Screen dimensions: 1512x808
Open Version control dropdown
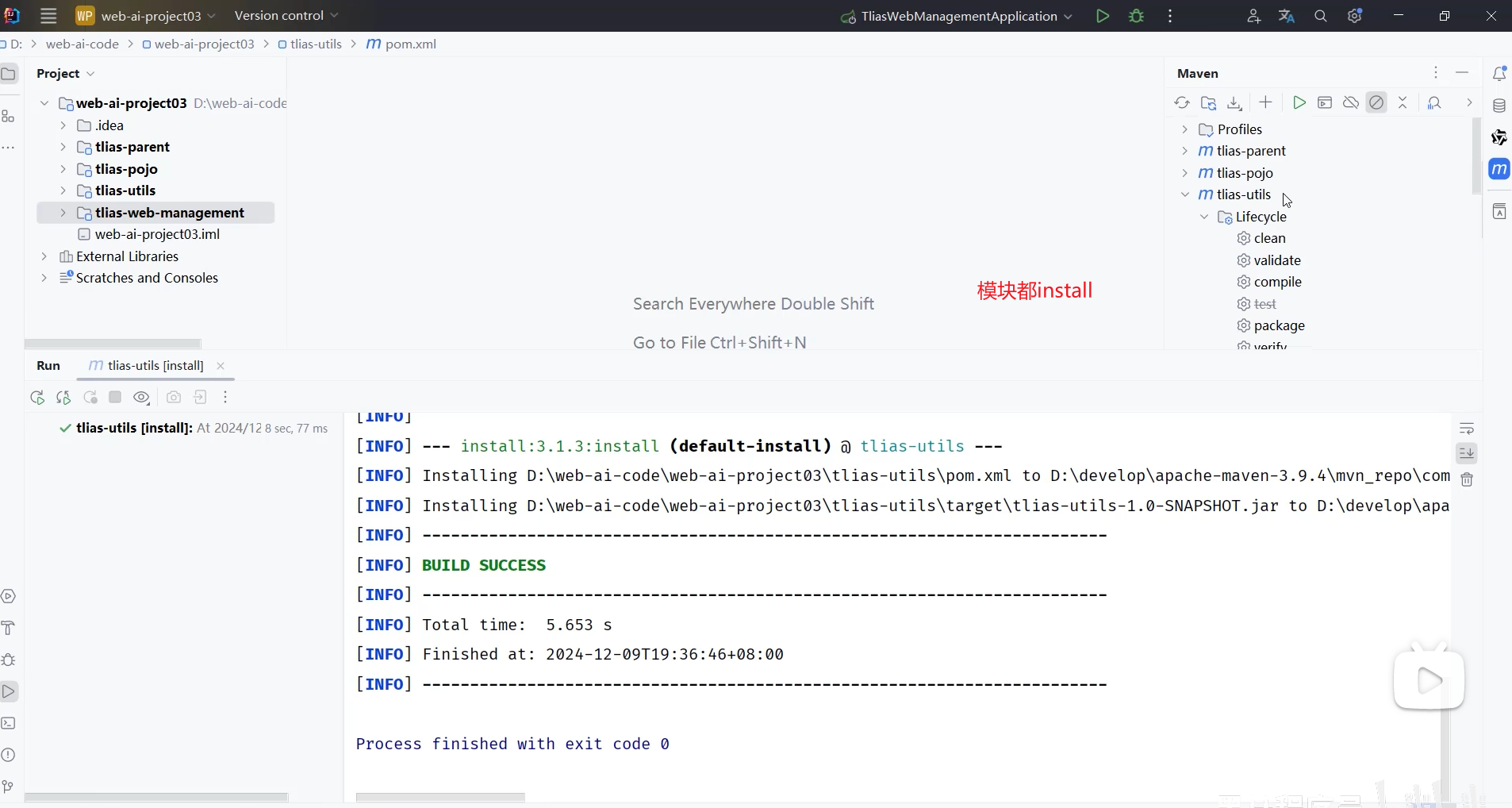[x=286, y=16]
